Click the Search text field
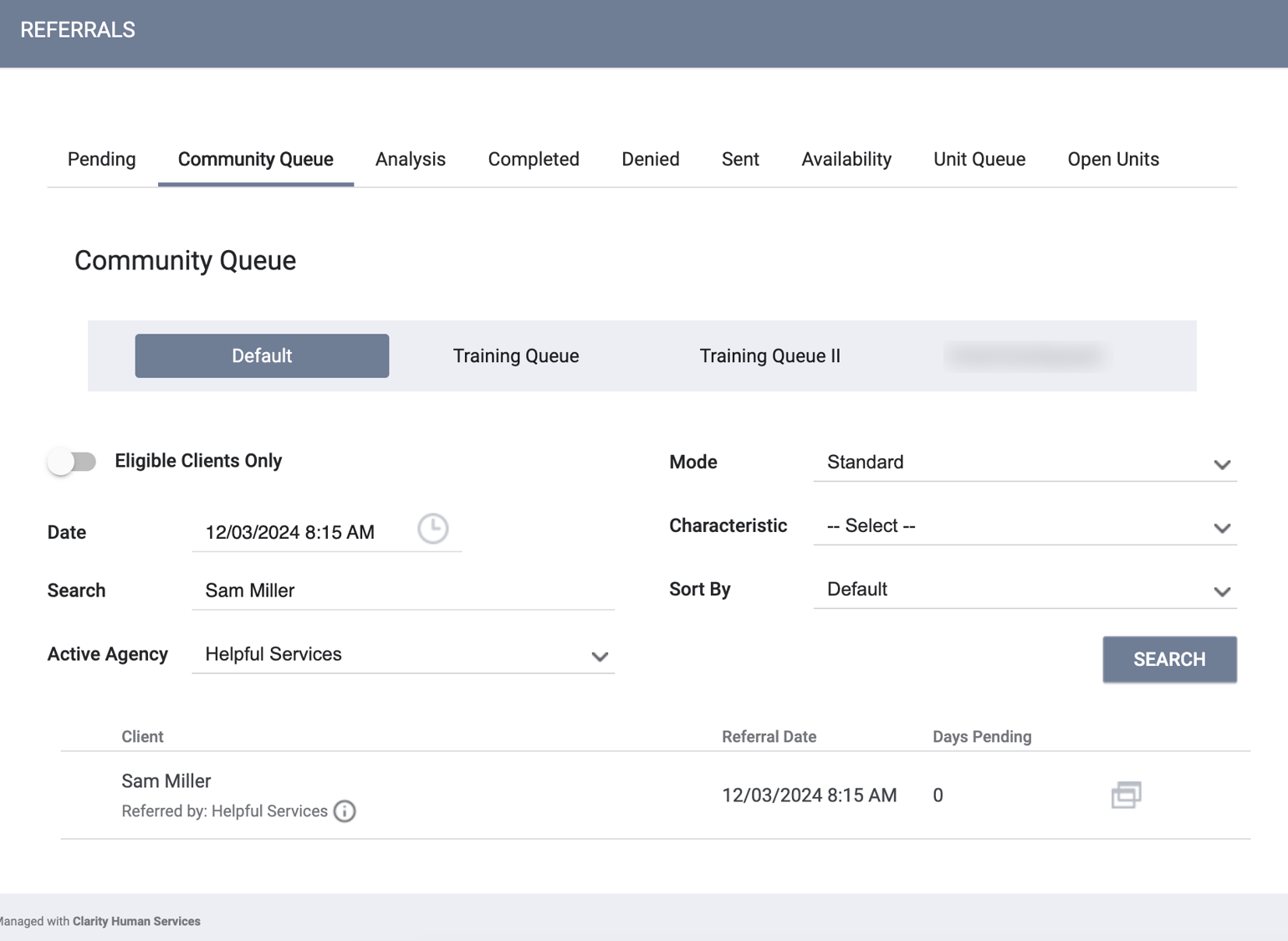 coord(403,591)
